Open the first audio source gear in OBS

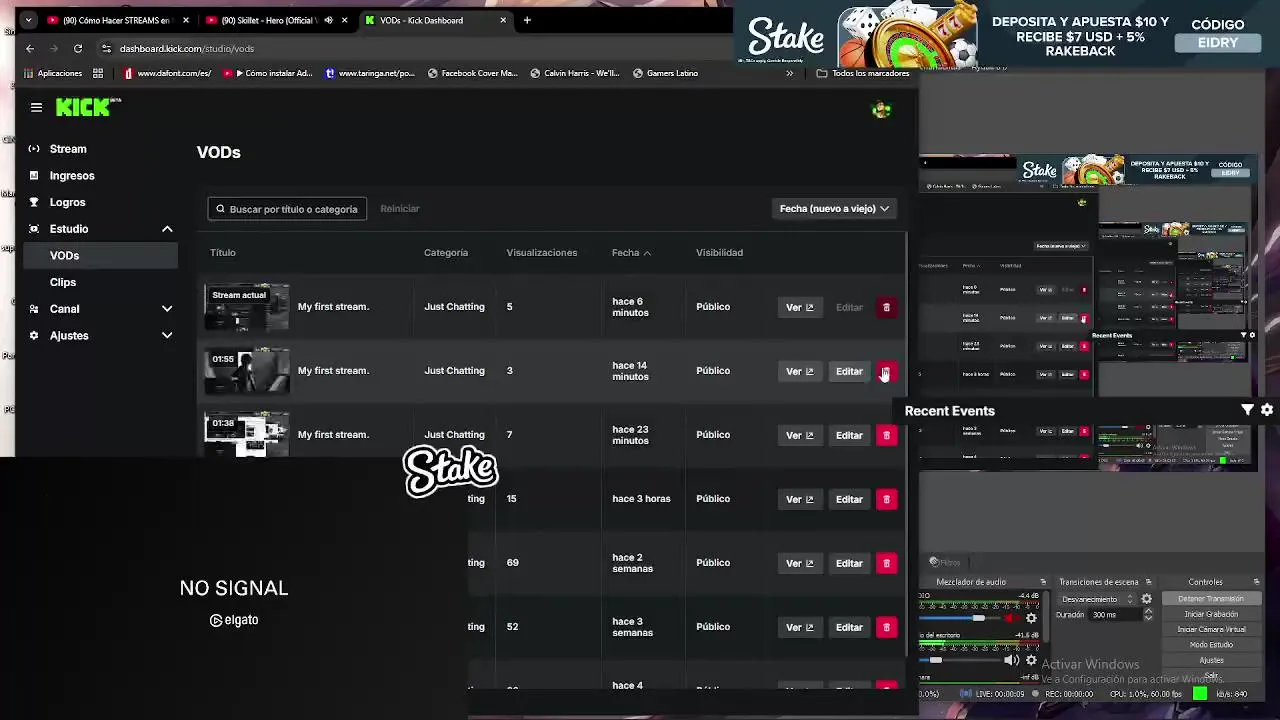[x=1031, y=618]
